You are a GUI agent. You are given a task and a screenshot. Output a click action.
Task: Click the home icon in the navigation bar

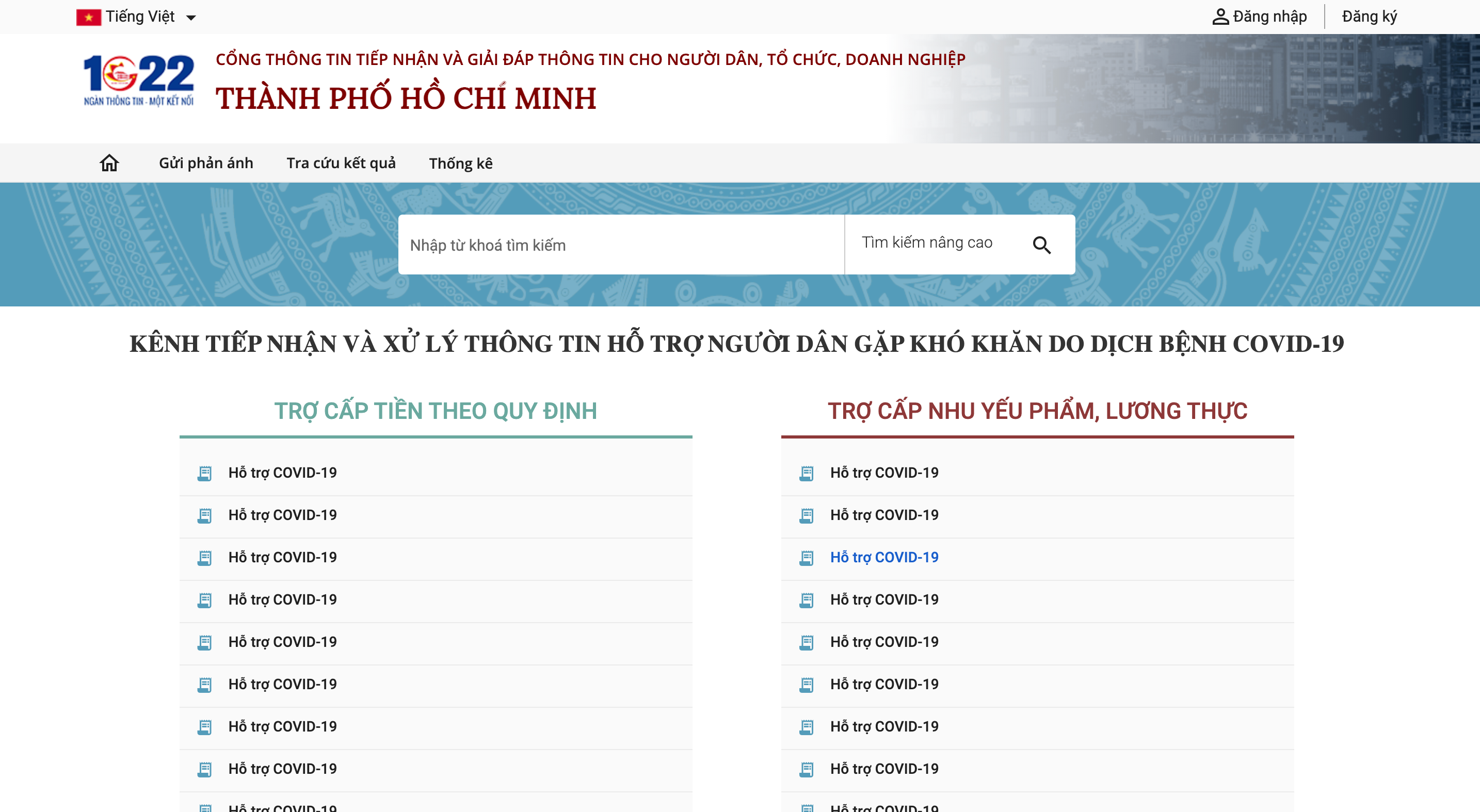point(109,163)
